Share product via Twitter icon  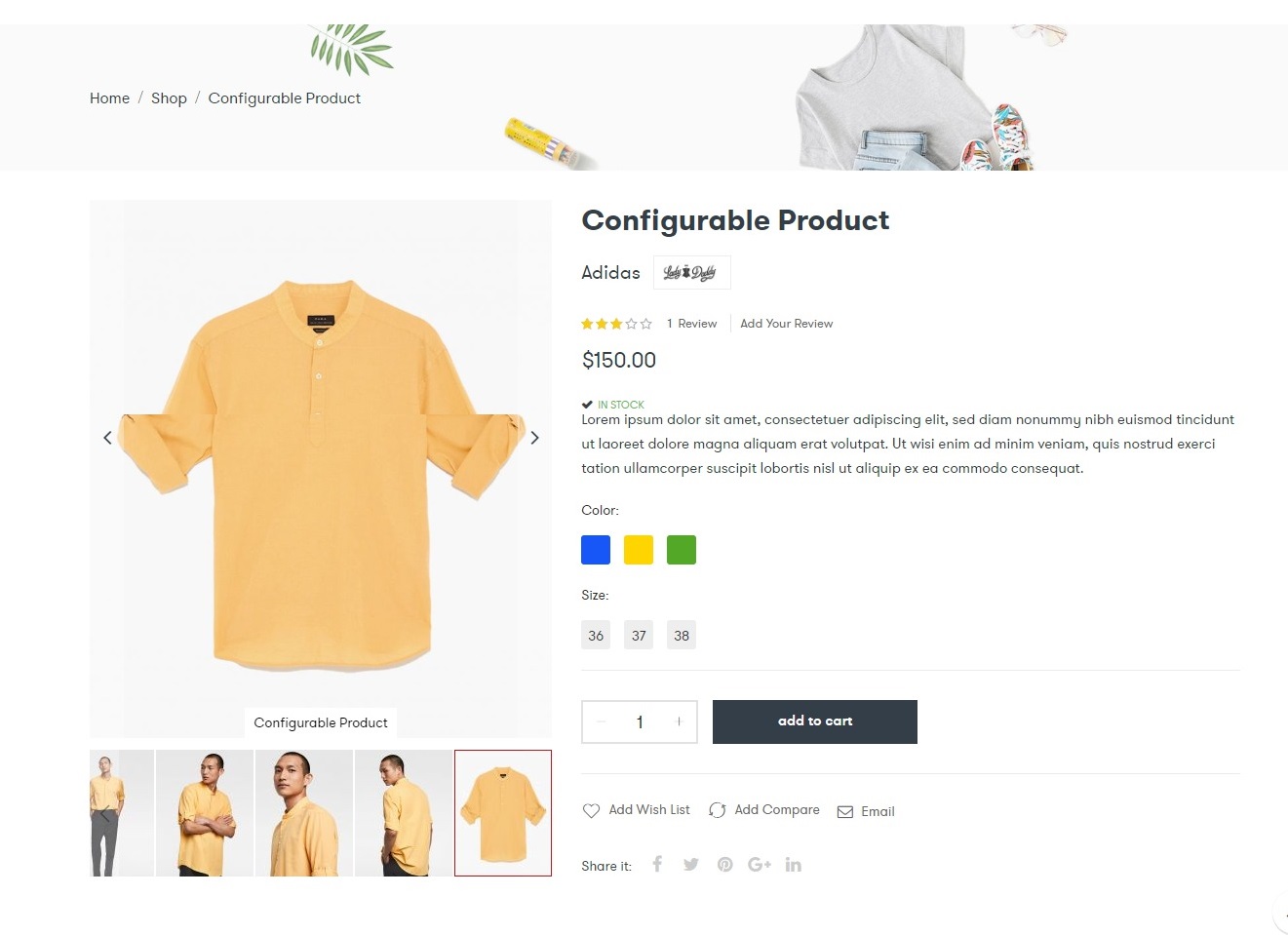click(x=691, y=865)
